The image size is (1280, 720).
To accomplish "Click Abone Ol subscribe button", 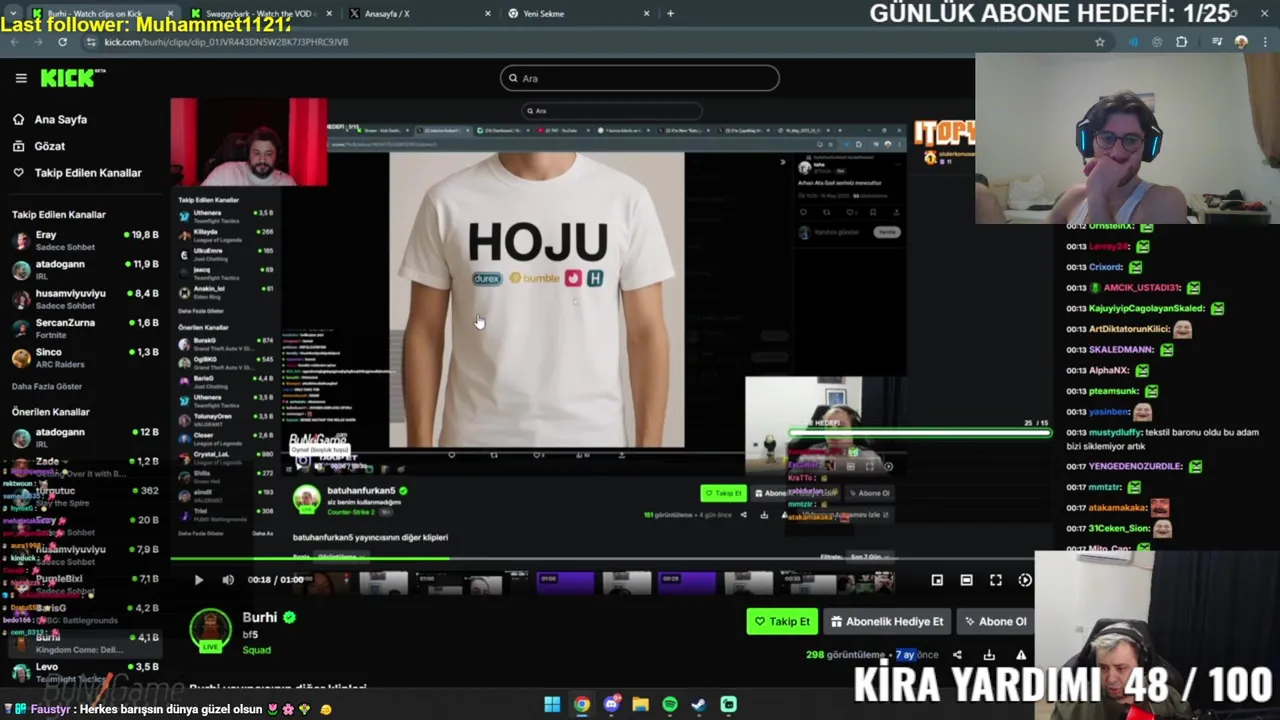I will tap(995, 621).
